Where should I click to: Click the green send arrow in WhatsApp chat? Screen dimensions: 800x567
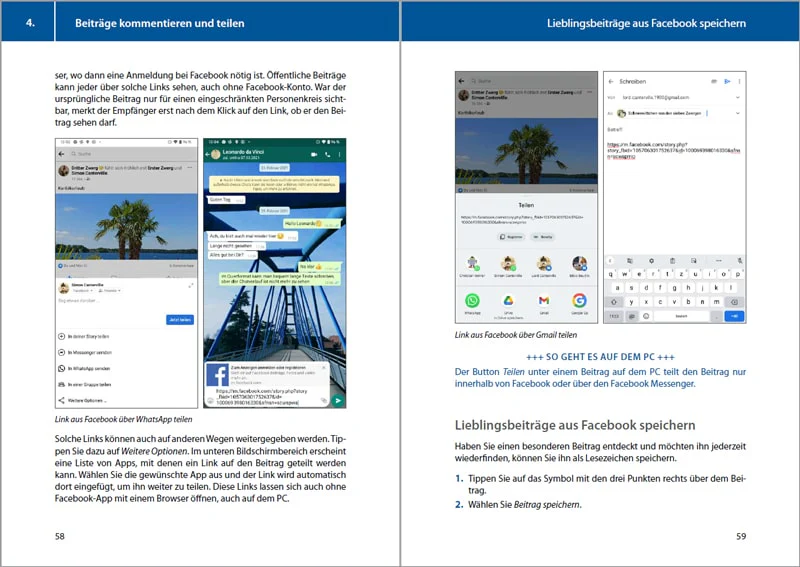click(x=337, y=401)
